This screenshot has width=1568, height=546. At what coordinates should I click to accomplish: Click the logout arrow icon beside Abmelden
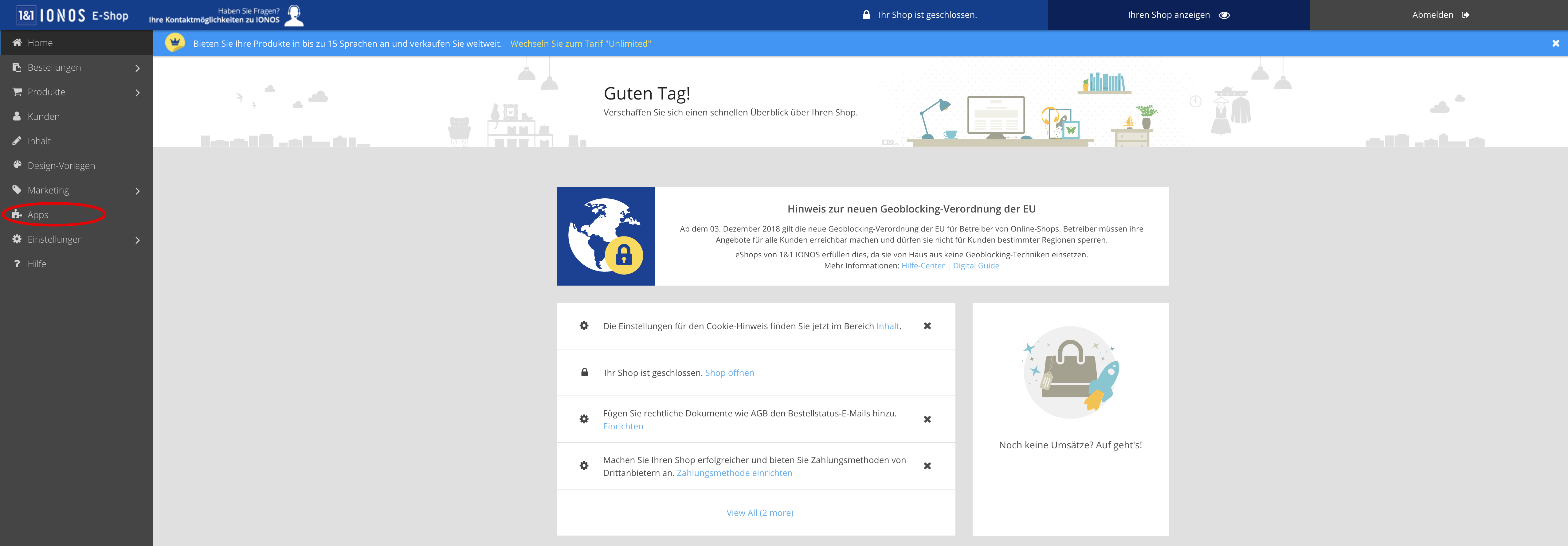click(1465, 15)
